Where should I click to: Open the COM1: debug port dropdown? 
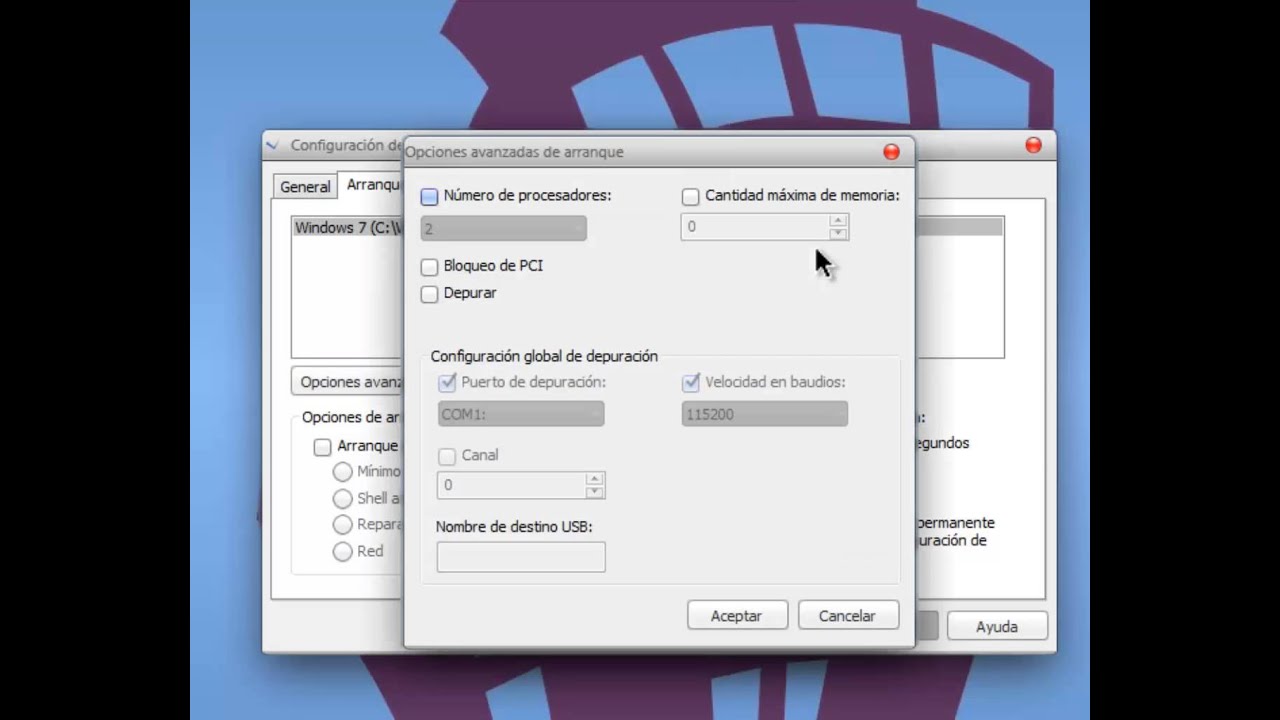tap(521, 413)
